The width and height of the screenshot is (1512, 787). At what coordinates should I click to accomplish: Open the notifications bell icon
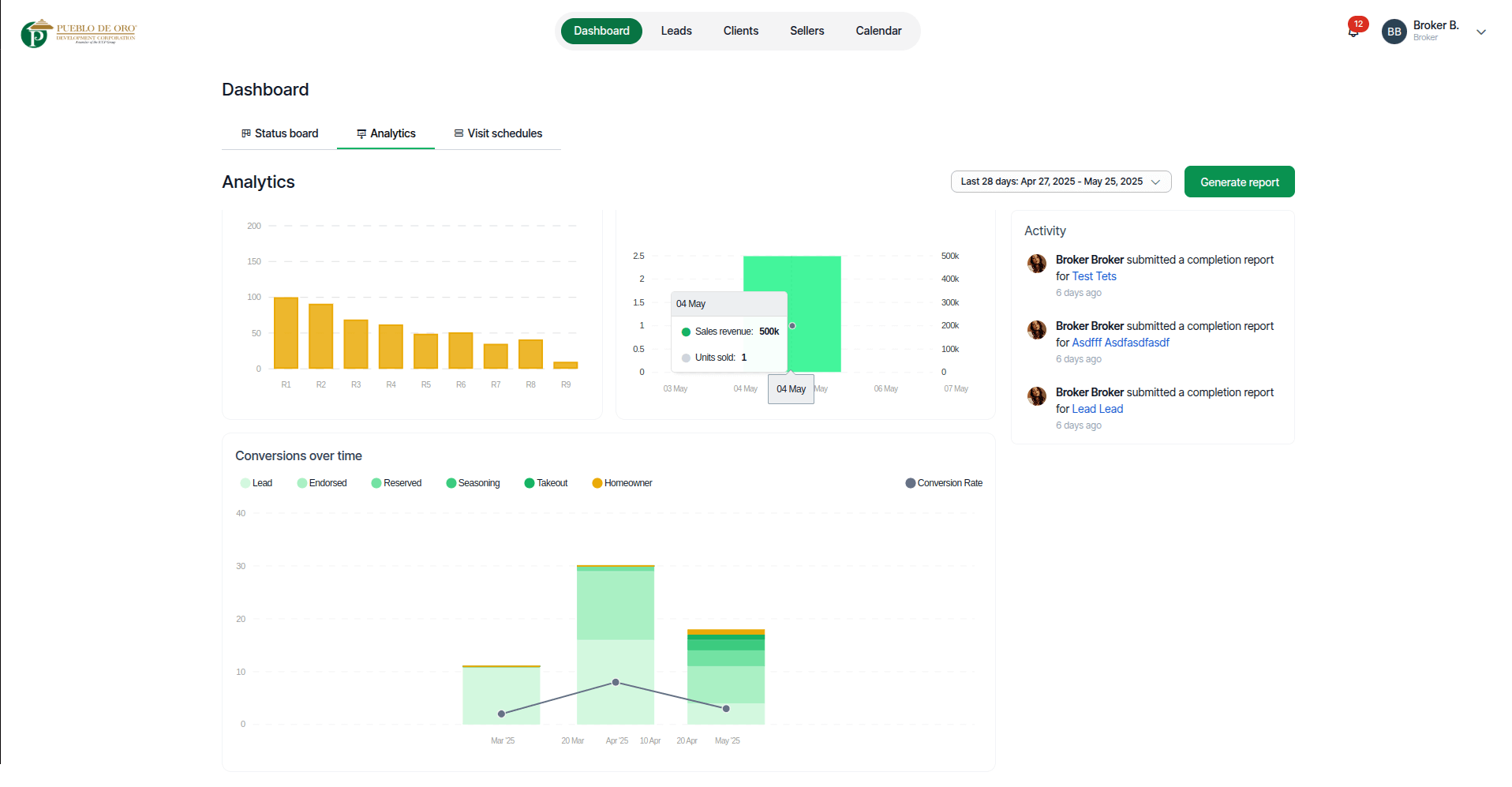pos(1353,32)
